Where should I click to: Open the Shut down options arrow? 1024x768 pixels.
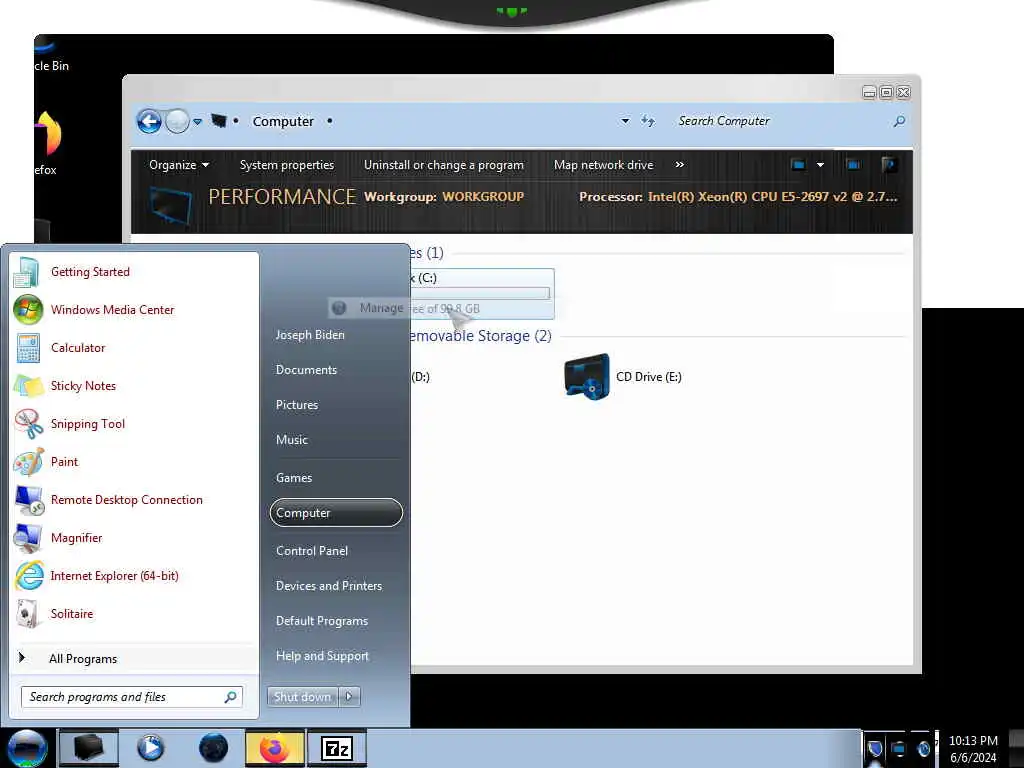coord(349,697)
